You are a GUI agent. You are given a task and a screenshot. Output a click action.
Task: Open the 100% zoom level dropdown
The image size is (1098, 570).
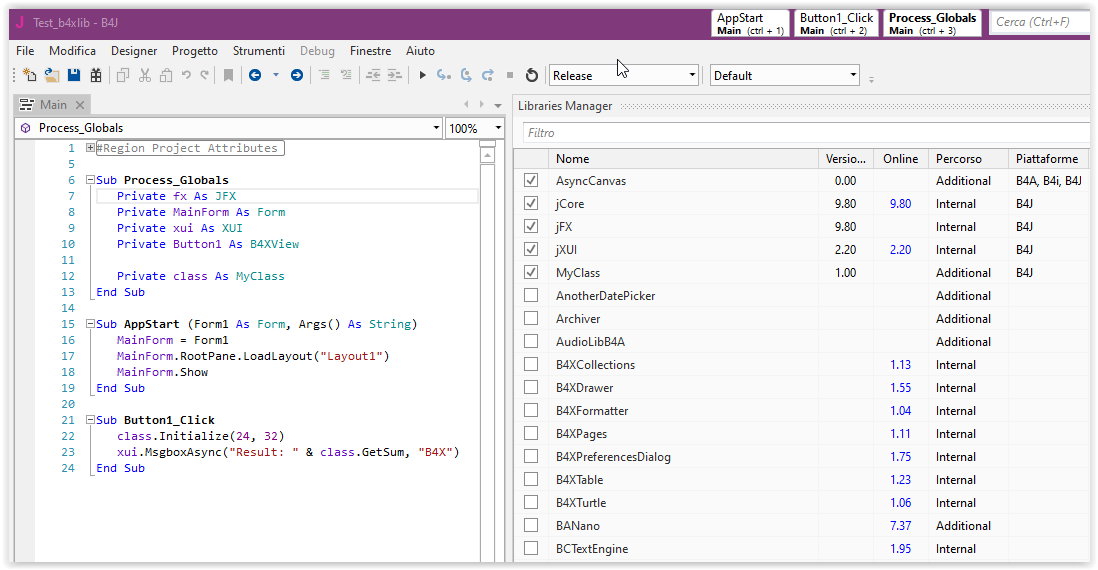[x=497, y=128]
